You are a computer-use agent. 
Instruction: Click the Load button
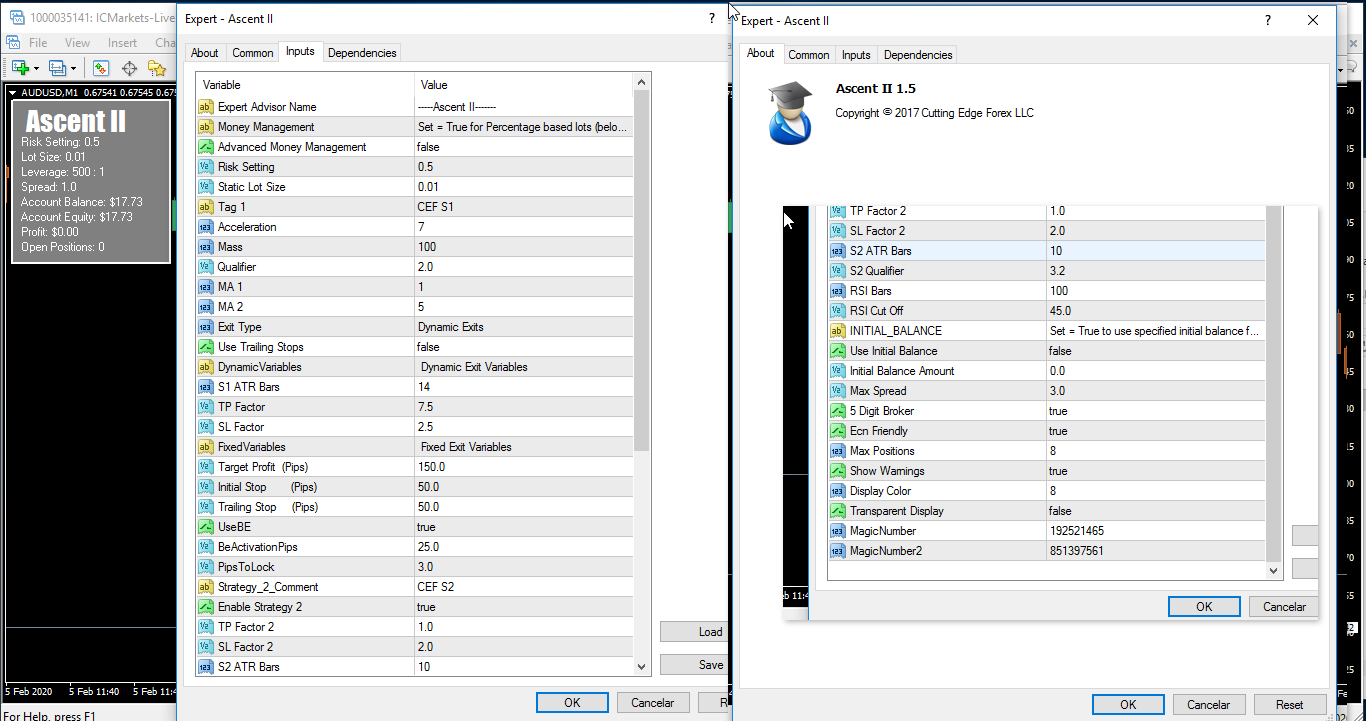(x=710, y=632)
